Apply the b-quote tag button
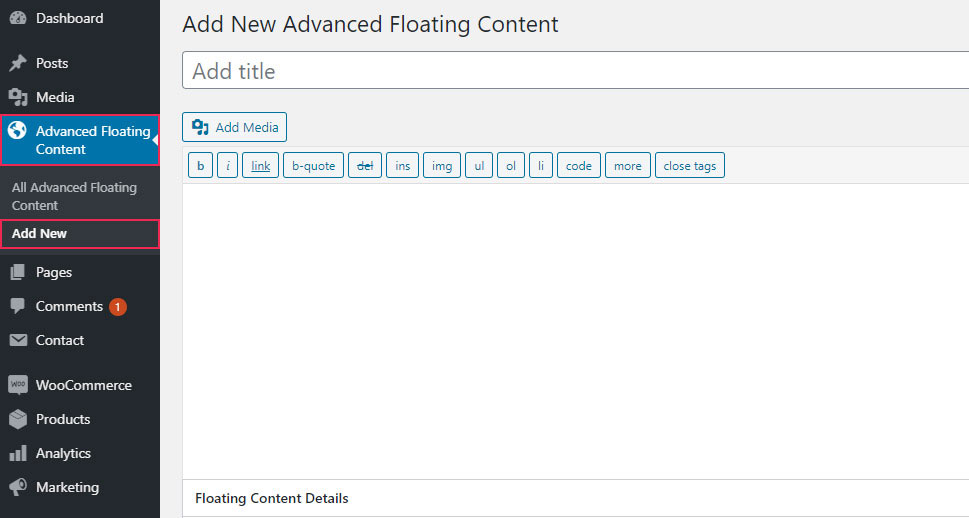The height and width of the screenshot is (518, 969). (x=313, y=166)
